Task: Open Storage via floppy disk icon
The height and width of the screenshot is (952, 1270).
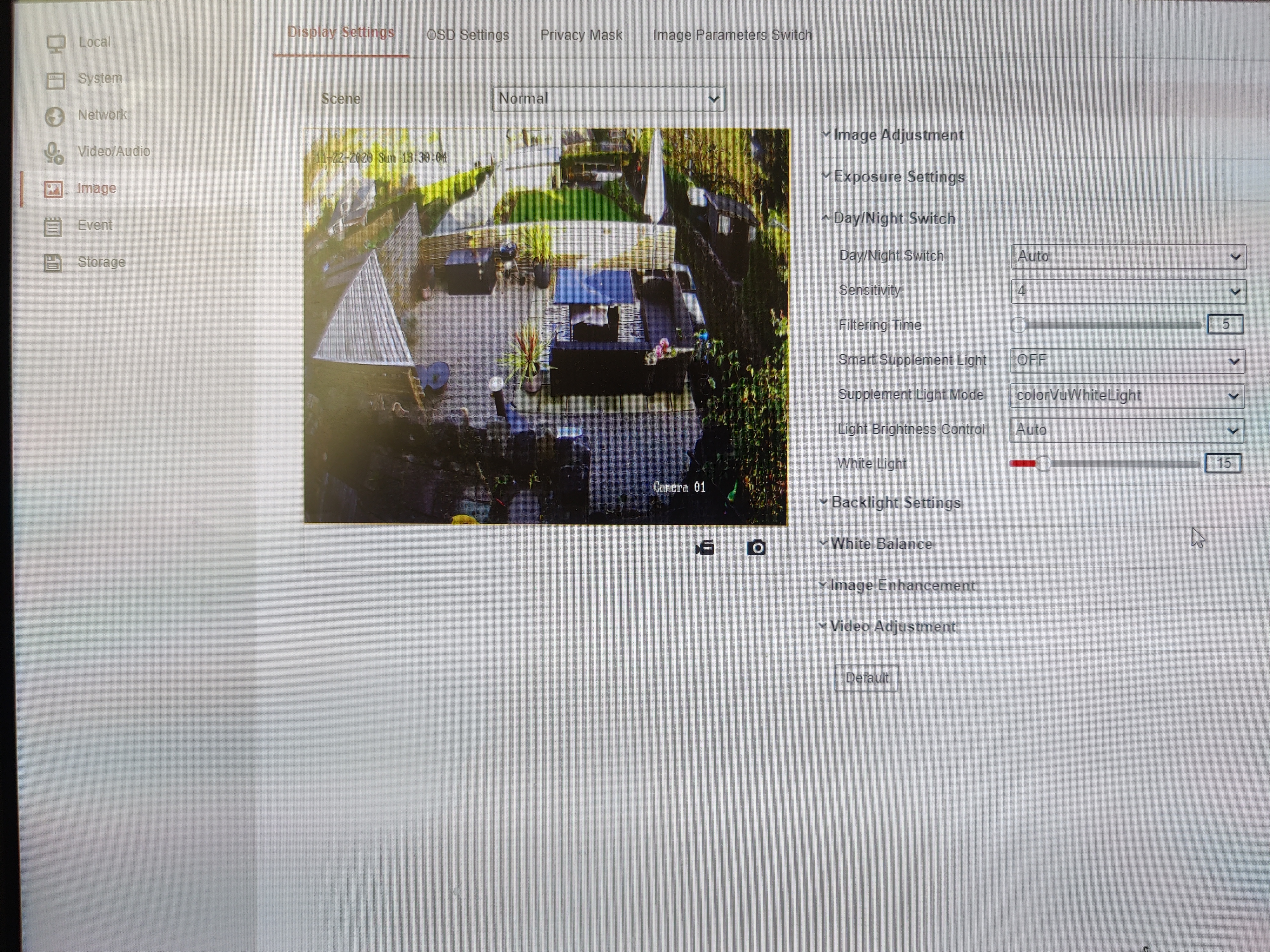Action: [53, 263]
